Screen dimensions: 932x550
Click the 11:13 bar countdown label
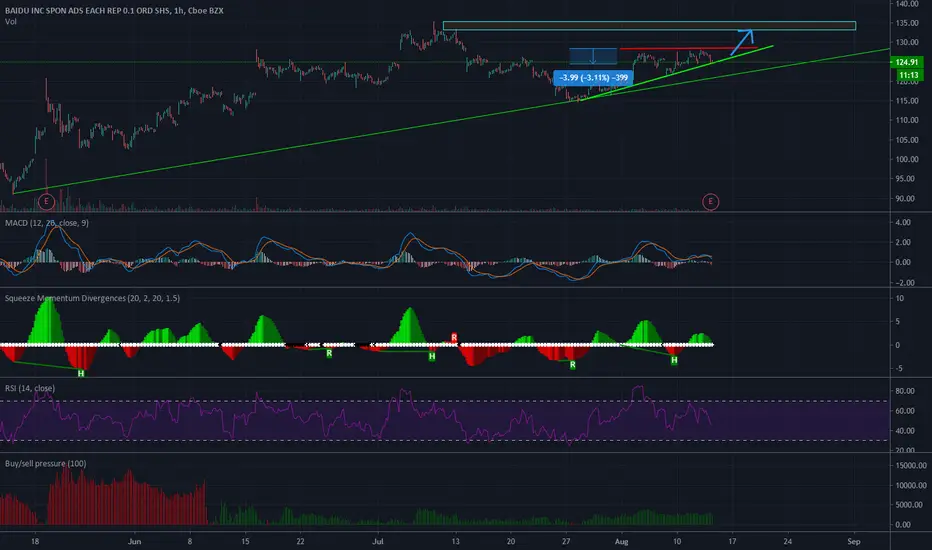[908, 75]
